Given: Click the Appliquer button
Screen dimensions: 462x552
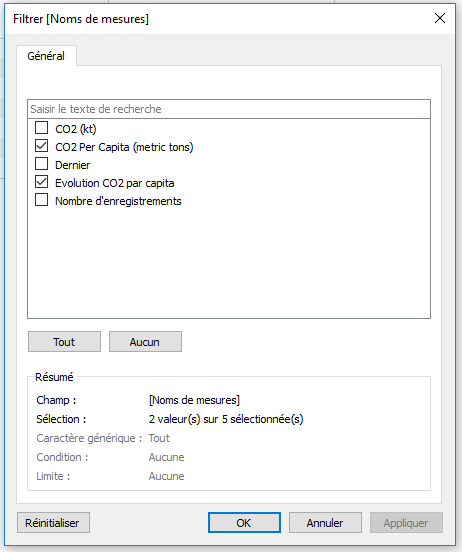Looking at the screenshot, I should [406, 523].
